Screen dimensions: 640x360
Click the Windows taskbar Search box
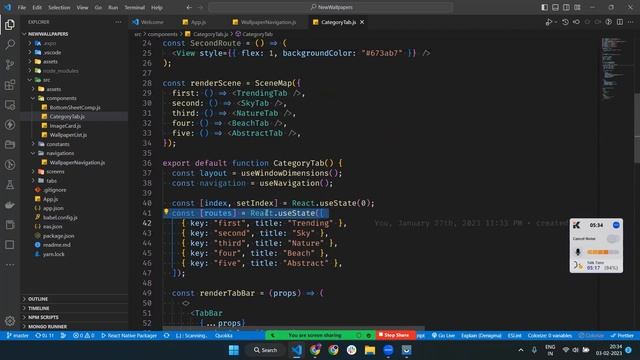pyautogui.click(x=265, y=350)
